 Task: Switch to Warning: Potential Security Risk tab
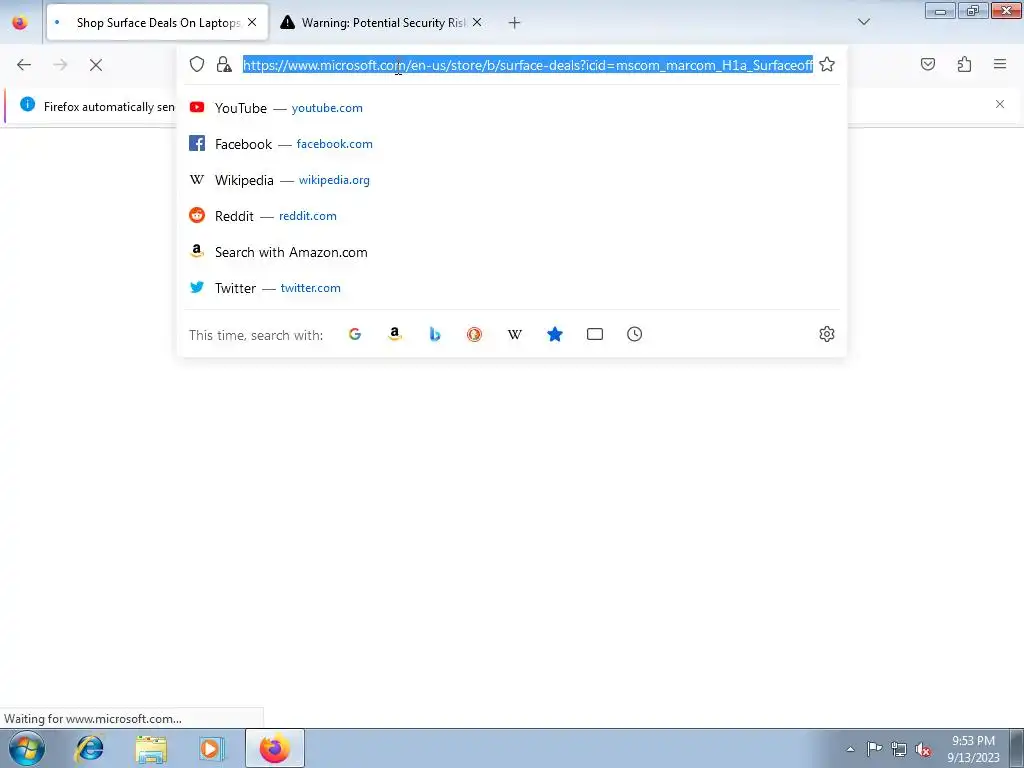click(x=382, y=23)
